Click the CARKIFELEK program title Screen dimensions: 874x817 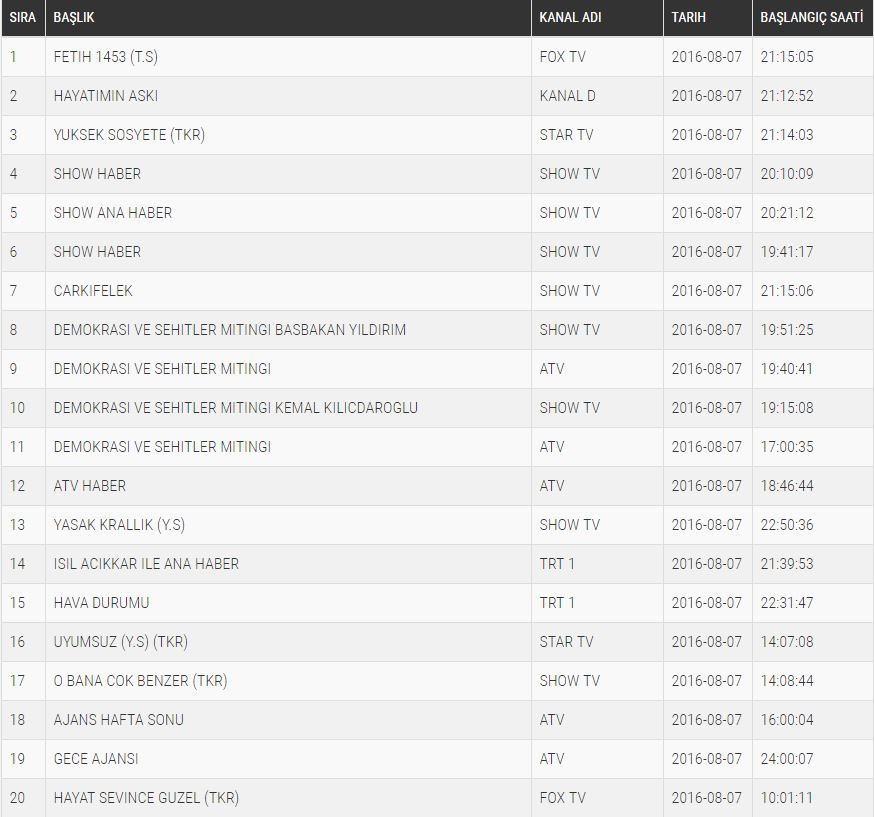93,291
